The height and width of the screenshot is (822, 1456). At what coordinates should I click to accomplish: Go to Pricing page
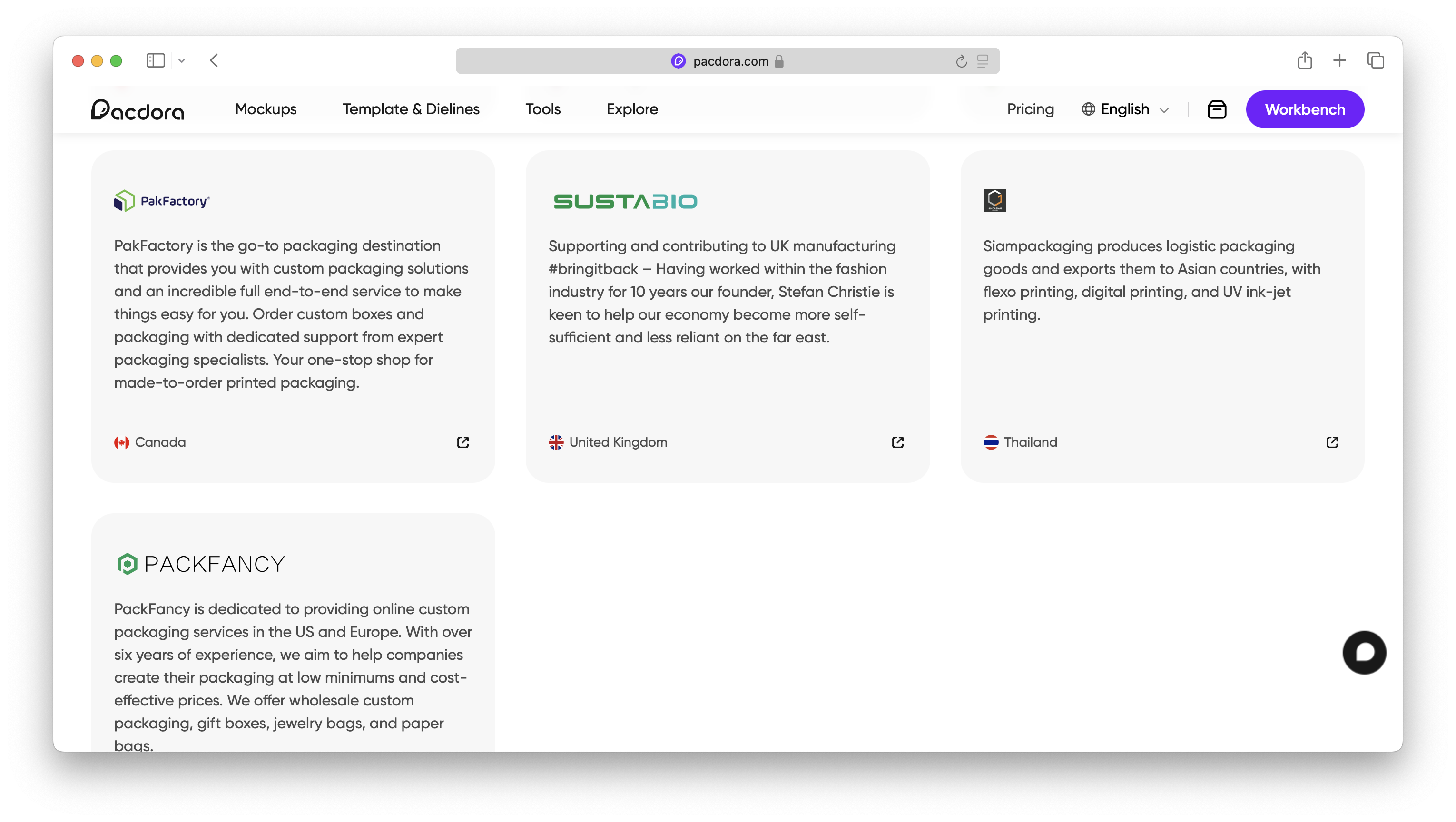coord(1031,109)
